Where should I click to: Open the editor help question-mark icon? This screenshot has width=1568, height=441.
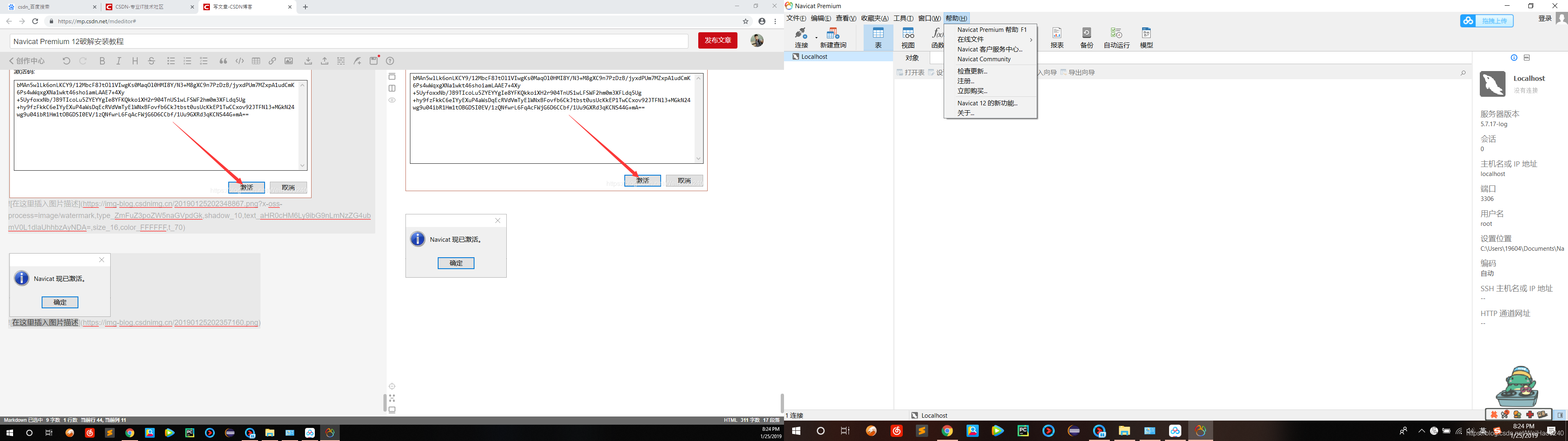pos(390,61)
